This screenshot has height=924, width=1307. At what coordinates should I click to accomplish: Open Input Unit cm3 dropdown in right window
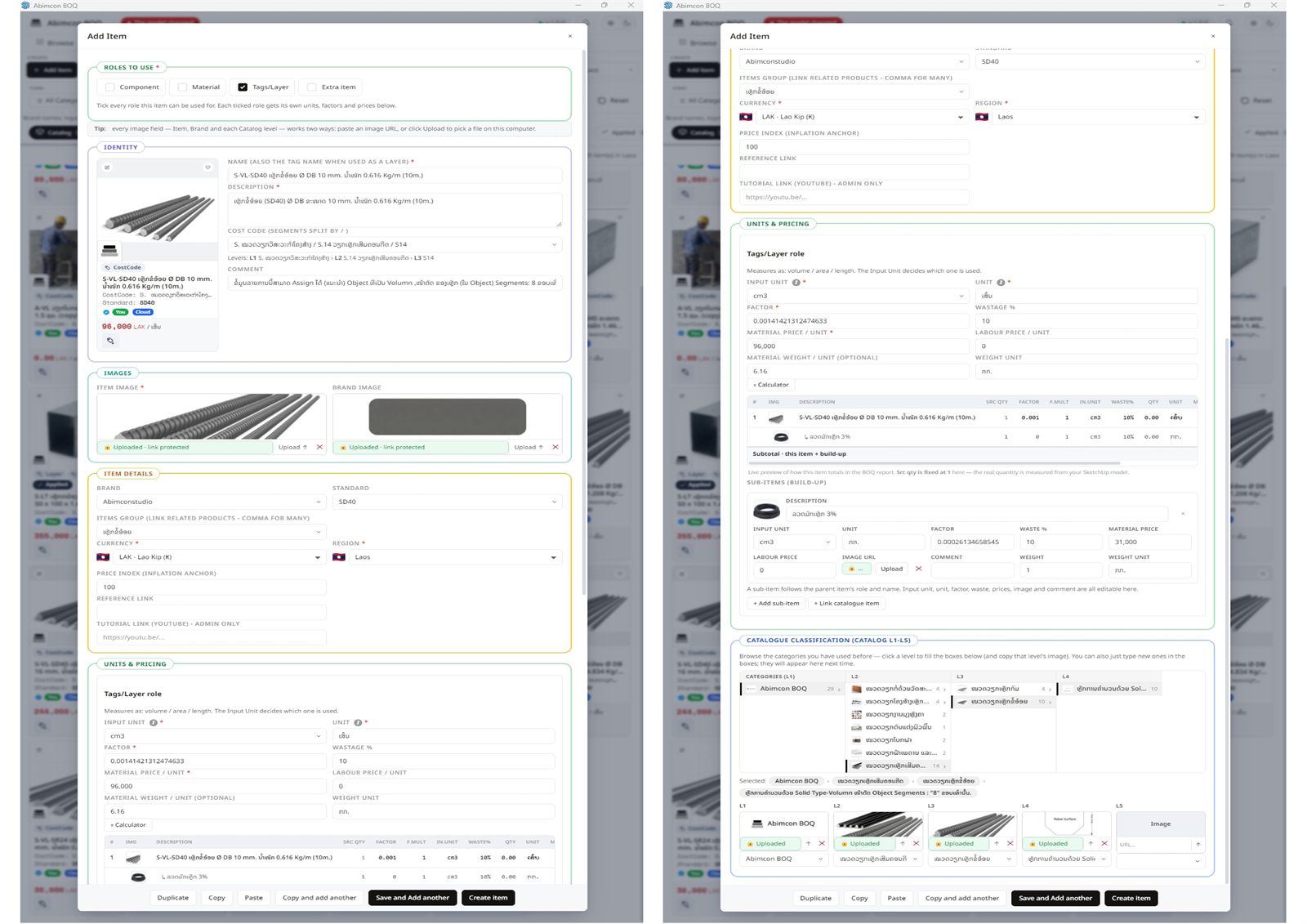click(858, 296)
